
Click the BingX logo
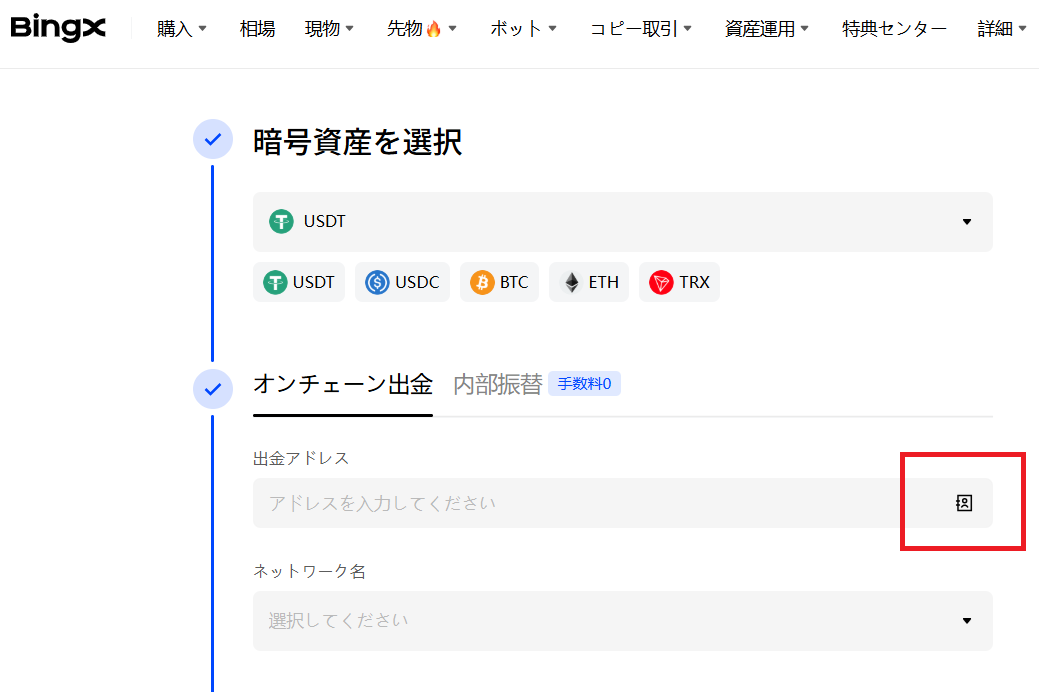58,28
